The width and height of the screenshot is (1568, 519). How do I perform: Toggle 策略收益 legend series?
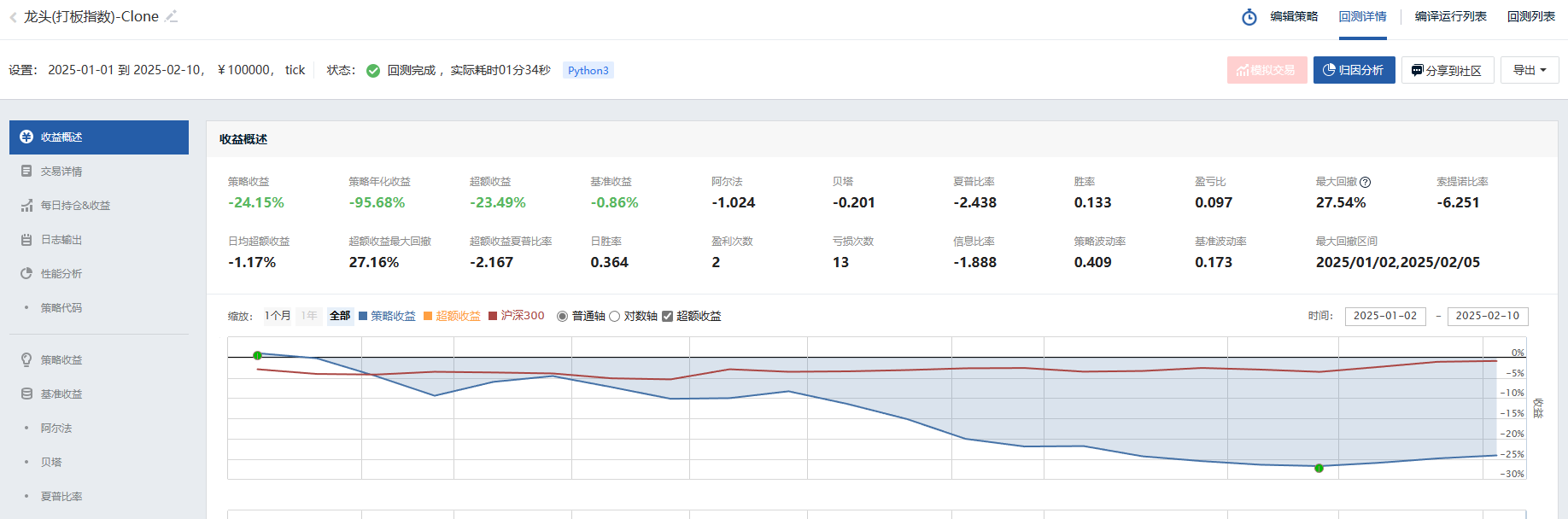(x=387, y=316)
